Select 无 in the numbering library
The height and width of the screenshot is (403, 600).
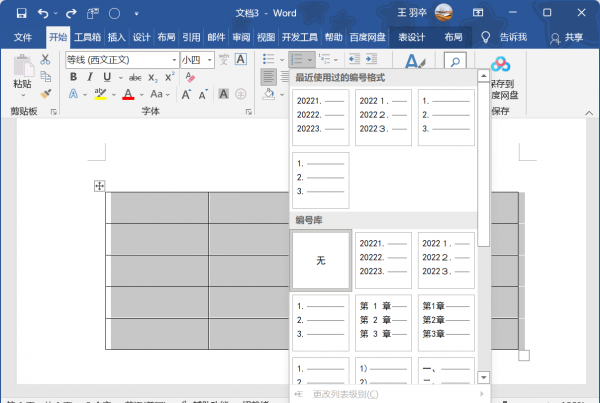[321, 260]
